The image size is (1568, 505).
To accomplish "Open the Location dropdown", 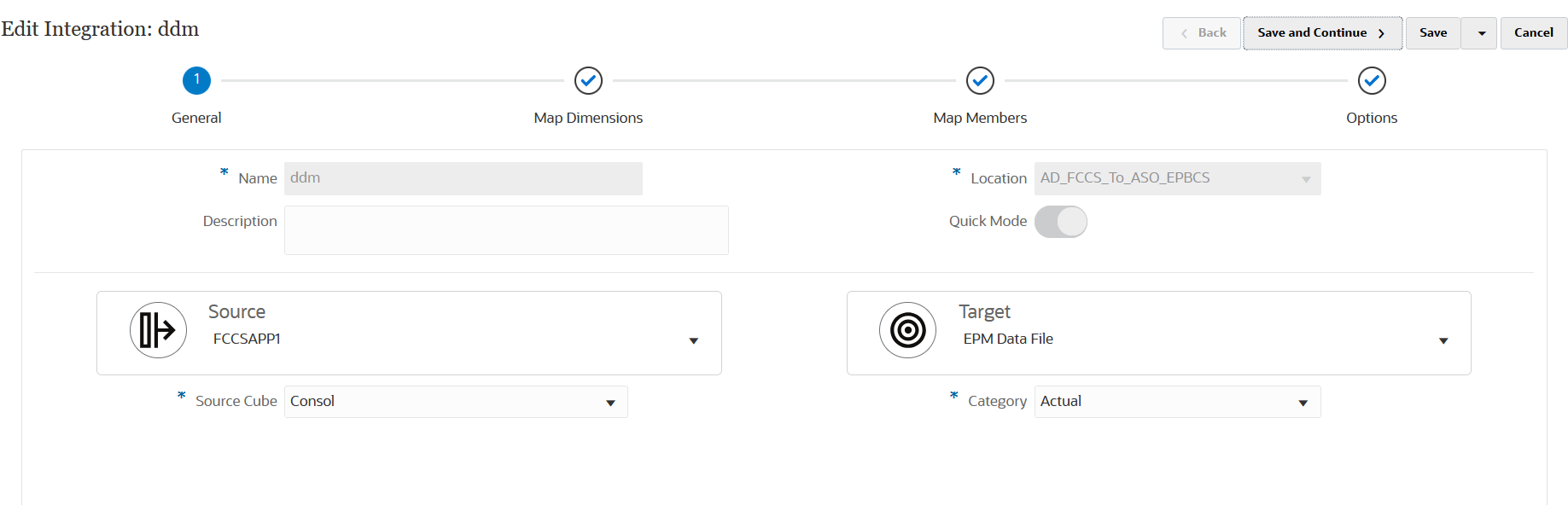I will pos(1305,179).
